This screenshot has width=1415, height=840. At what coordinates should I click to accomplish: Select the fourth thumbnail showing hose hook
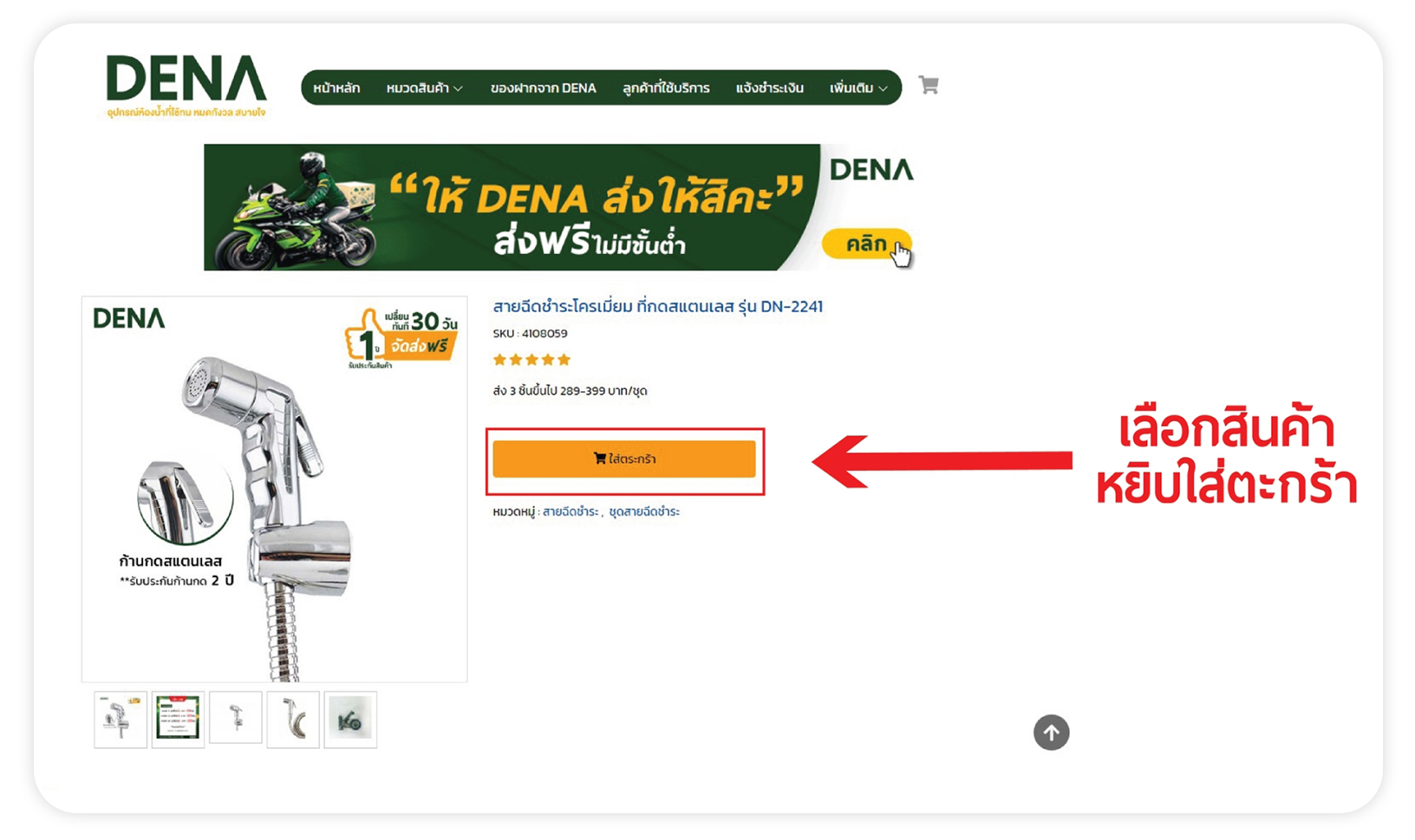click(x=293, y=720)
